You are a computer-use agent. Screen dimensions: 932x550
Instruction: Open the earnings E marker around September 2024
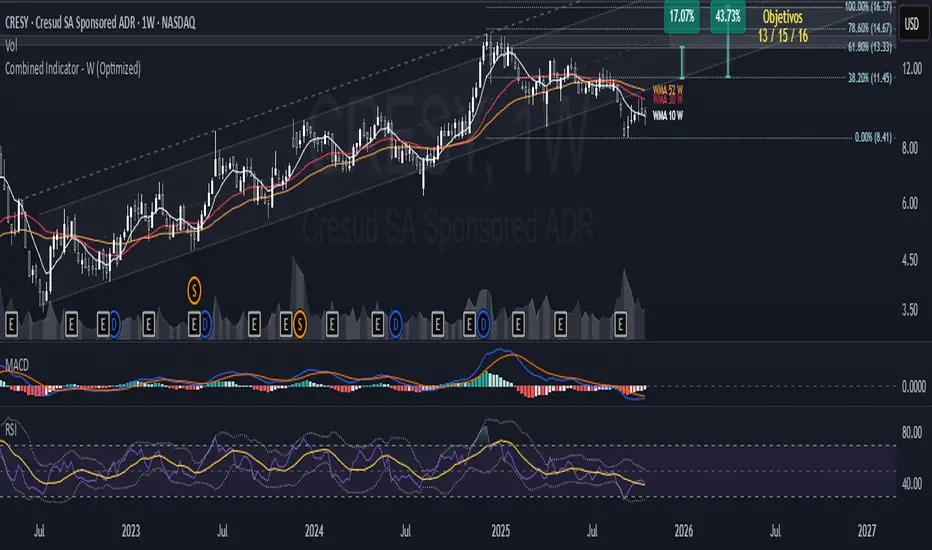[437, 325]
